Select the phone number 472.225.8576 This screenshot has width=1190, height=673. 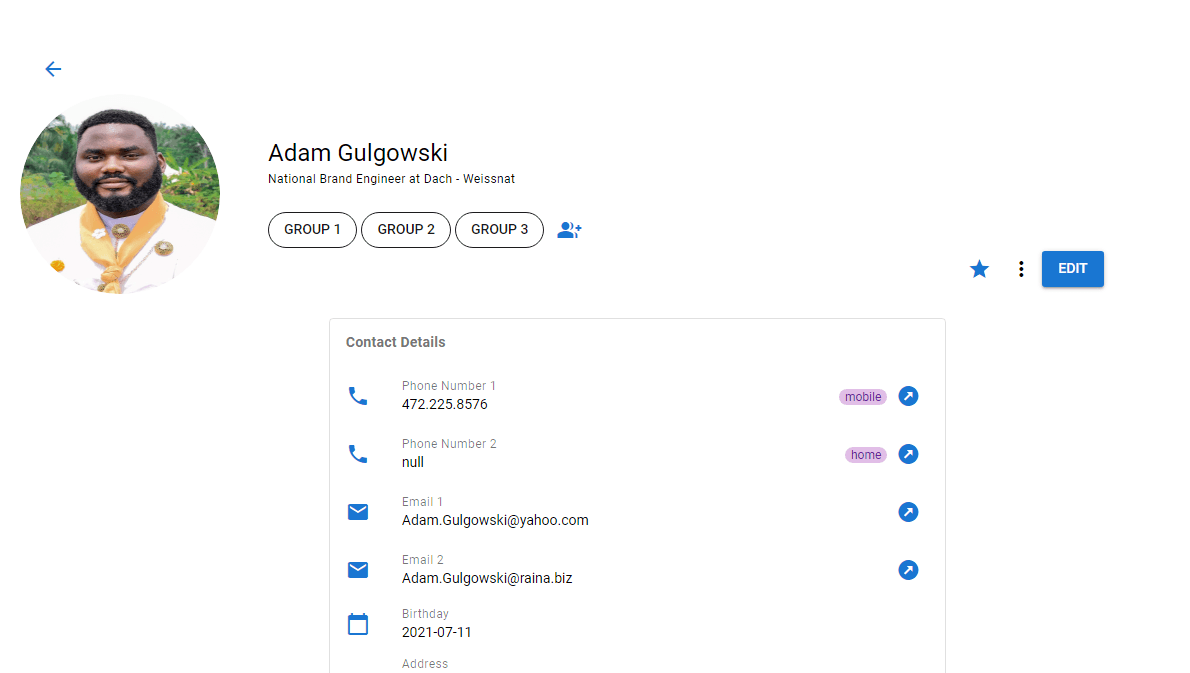[445, 404]
